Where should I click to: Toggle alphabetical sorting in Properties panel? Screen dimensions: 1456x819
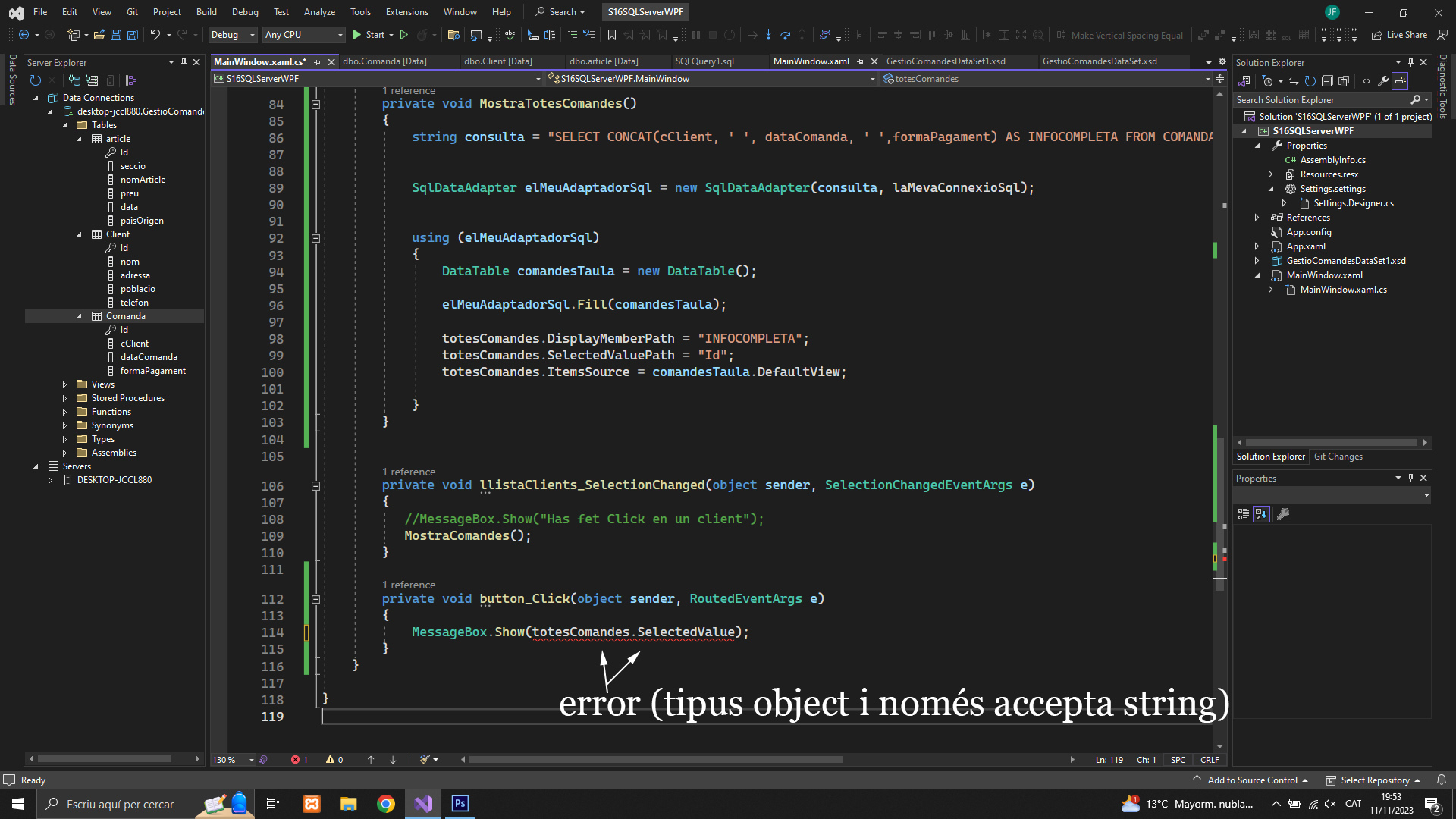[x=1261, y=514]
